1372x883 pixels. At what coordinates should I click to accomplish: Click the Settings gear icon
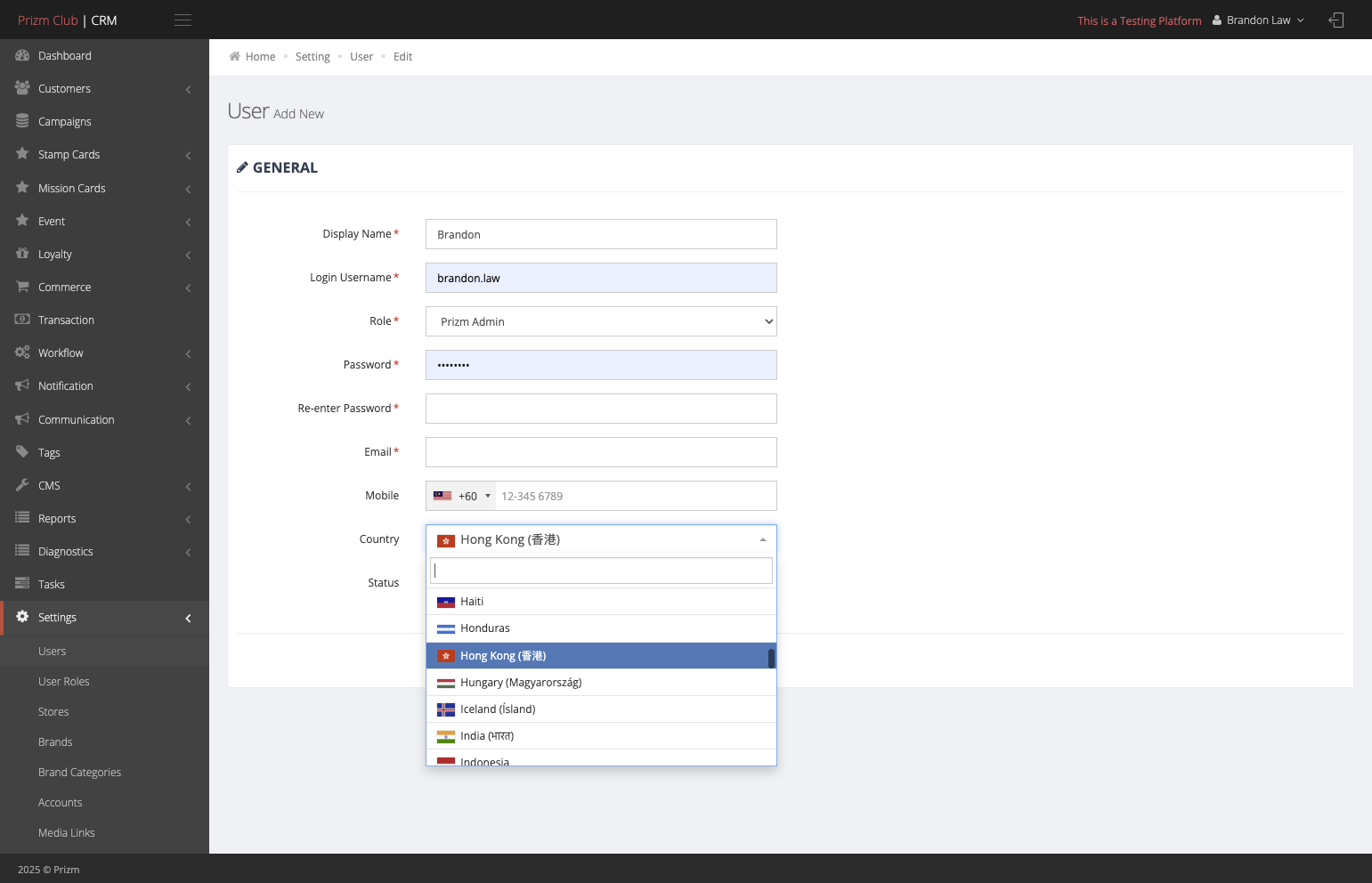pos(22,617)
